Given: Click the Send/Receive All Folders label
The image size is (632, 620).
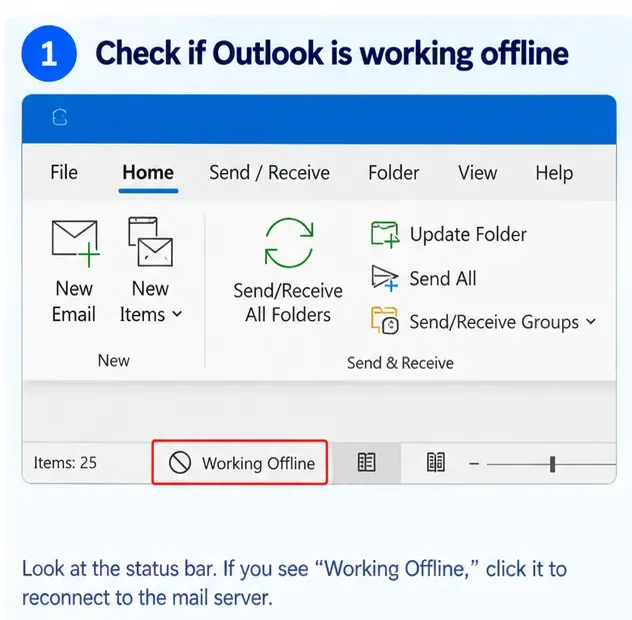Looking at the screenshot, I should (288, 302).
